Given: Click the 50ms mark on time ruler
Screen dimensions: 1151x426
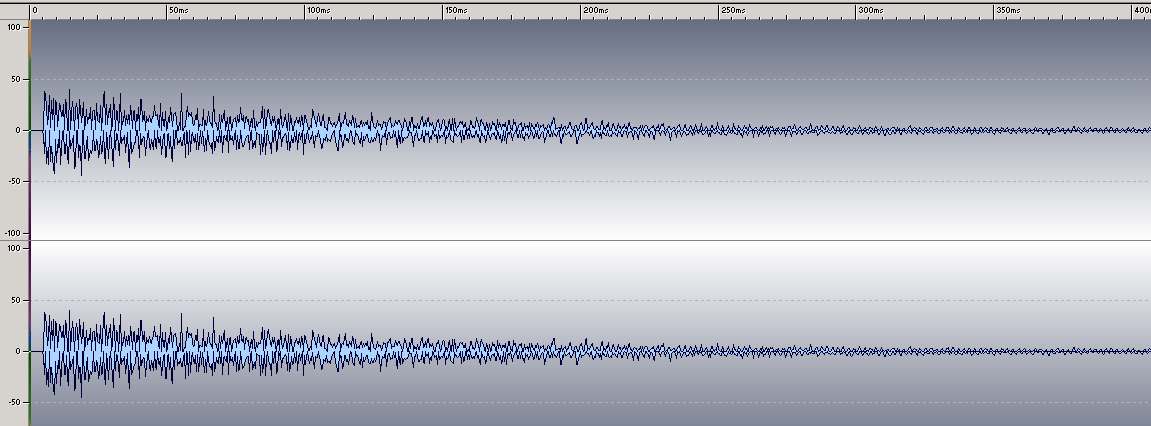Looking at the screenshot, I should [x=177, y=10].
